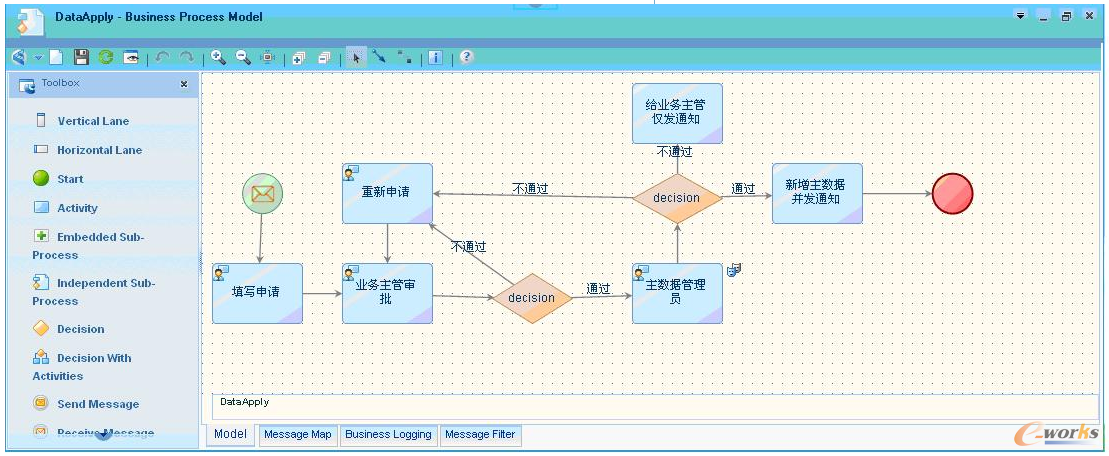Select the red end event node
Image resolution: width=1109 pixels, height=456 pixels.
point(951,193)
